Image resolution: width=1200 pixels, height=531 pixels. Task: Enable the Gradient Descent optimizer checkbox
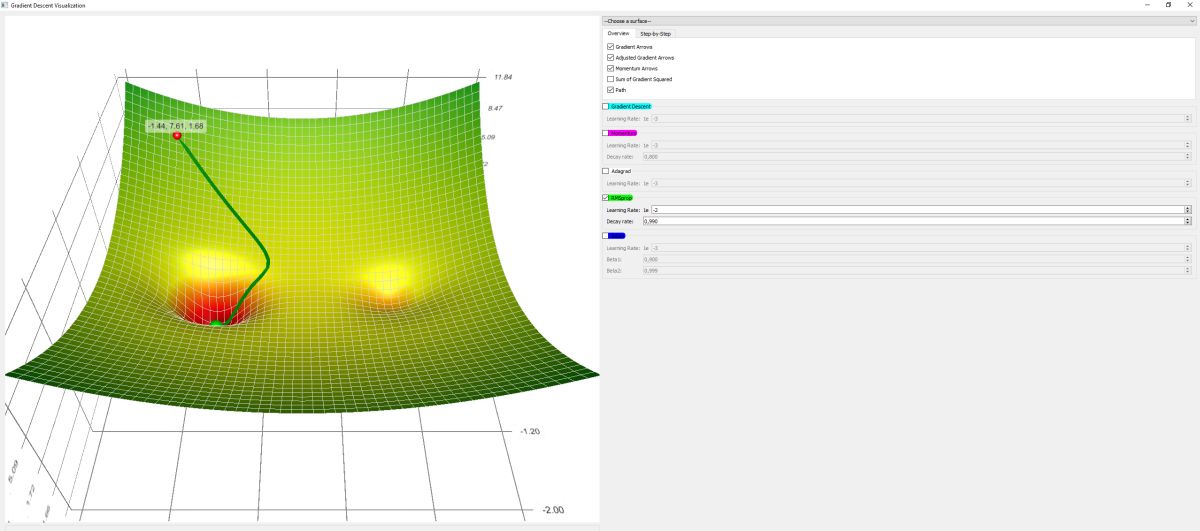pyautogui.click(x=605, y=106)
